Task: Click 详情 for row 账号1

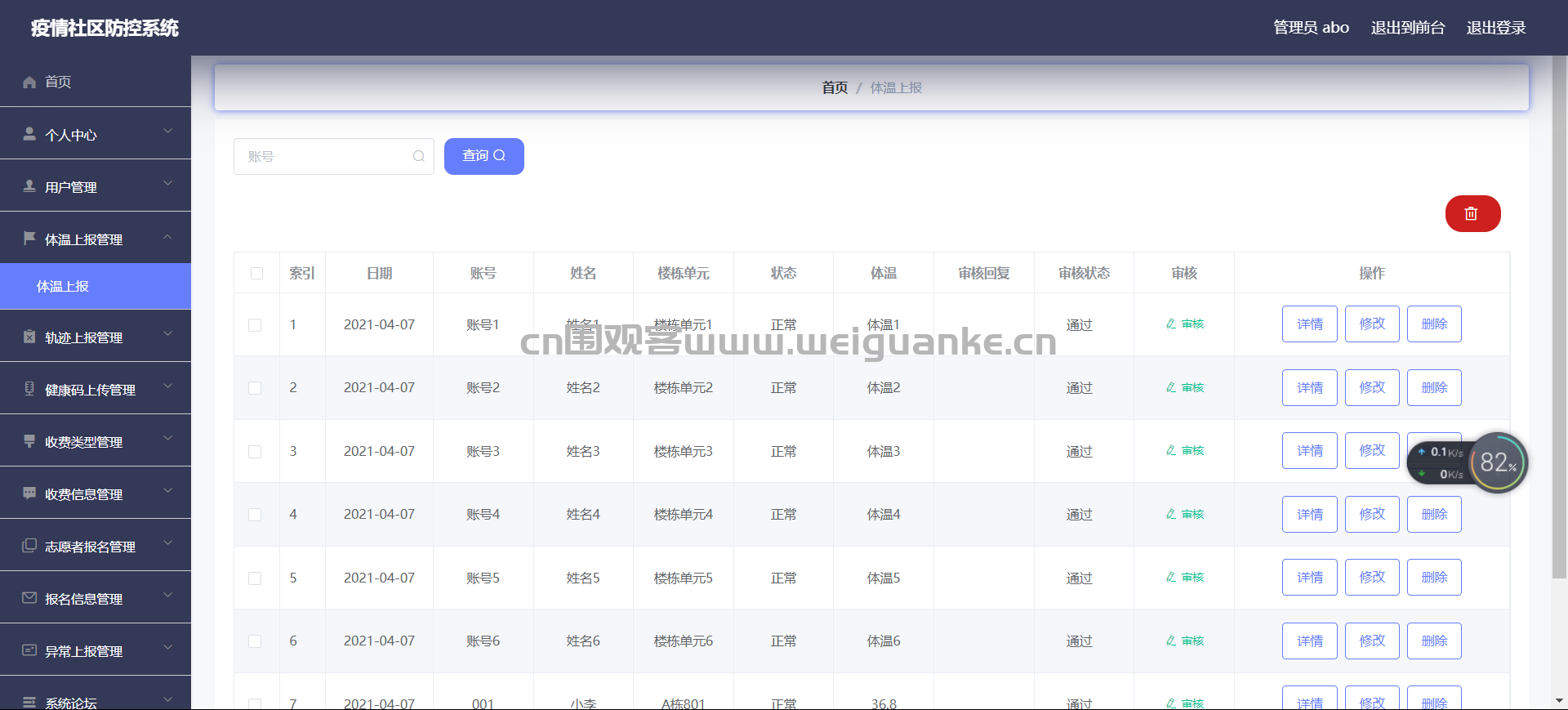Action: coord(1310,324)
